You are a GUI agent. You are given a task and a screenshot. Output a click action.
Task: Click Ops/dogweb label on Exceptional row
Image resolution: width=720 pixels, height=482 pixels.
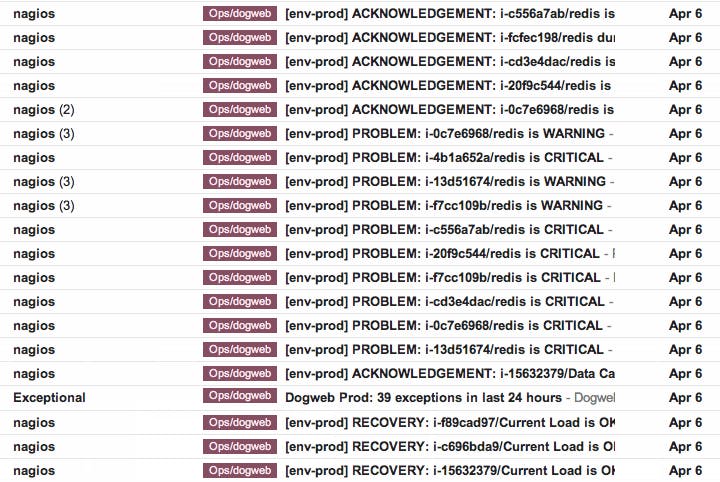point(240,396)
